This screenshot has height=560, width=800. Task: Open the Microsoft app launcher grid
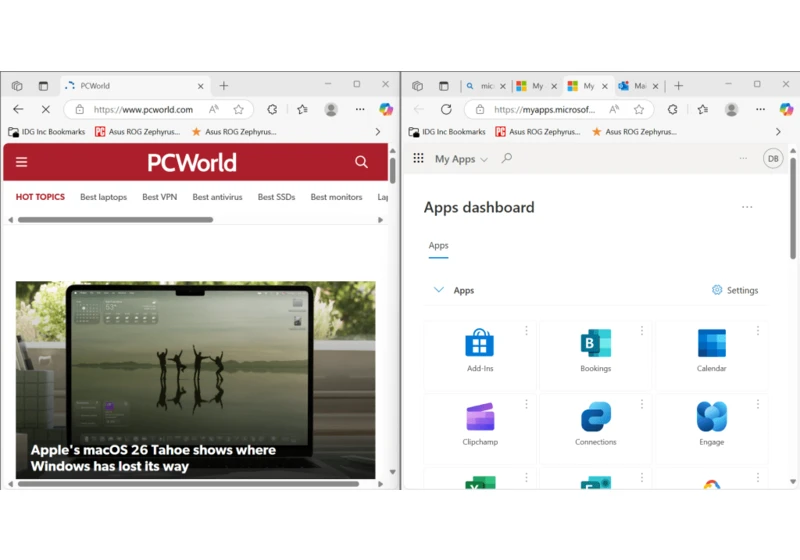point(418,158)
